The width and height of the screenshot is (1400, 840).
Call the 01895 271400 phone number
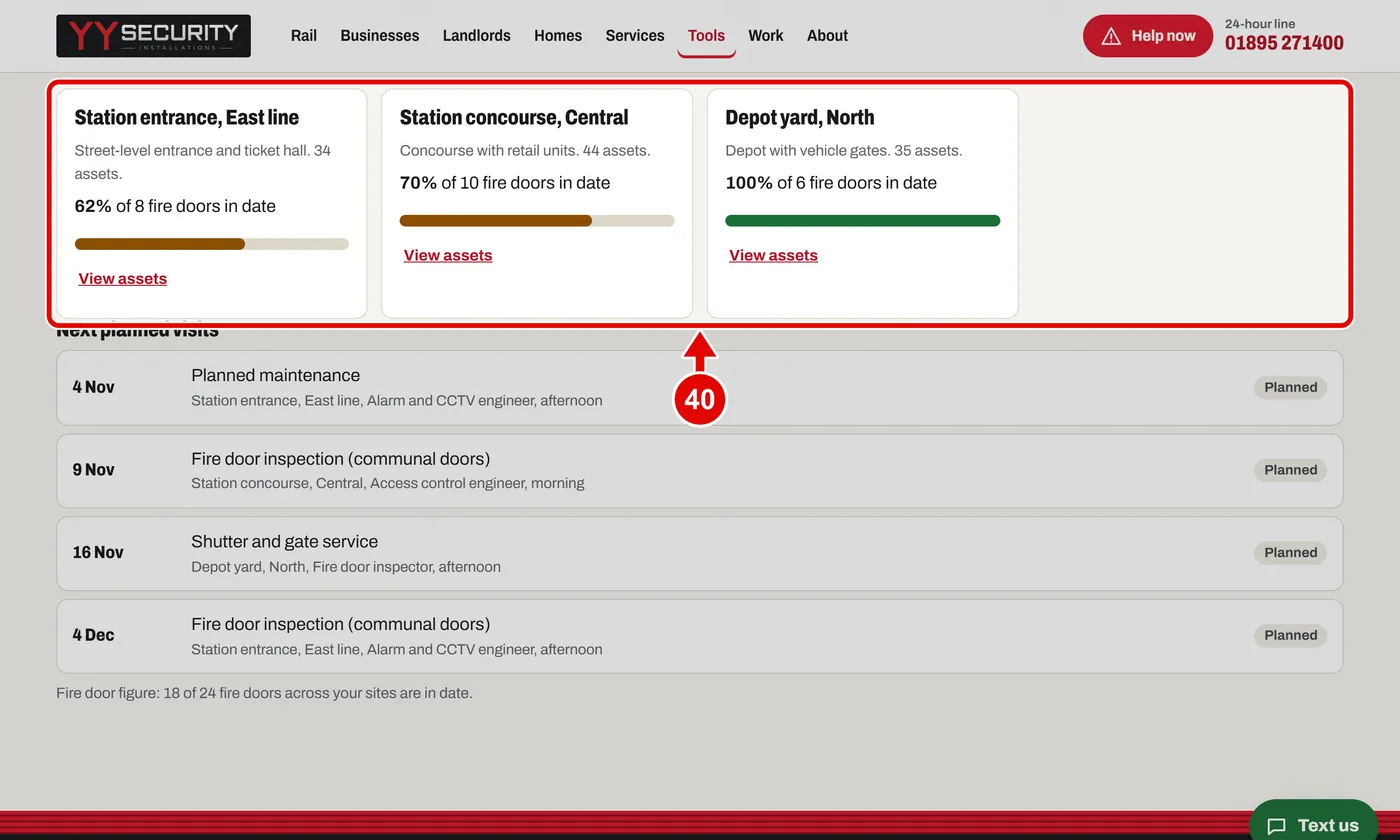(x=1284, y=43)
